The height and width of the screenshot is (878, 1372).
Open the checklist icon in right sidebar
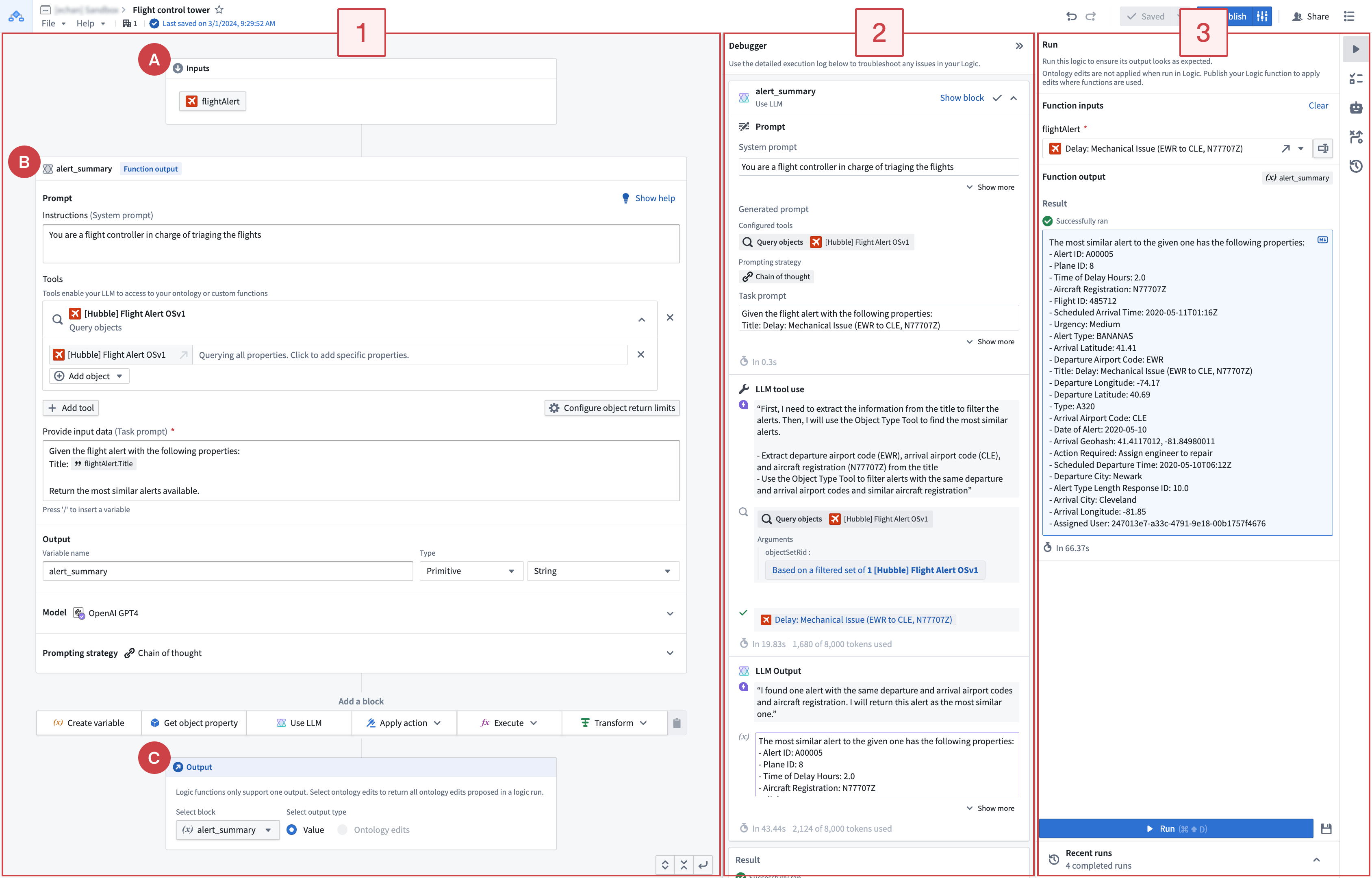(1356, 79)
